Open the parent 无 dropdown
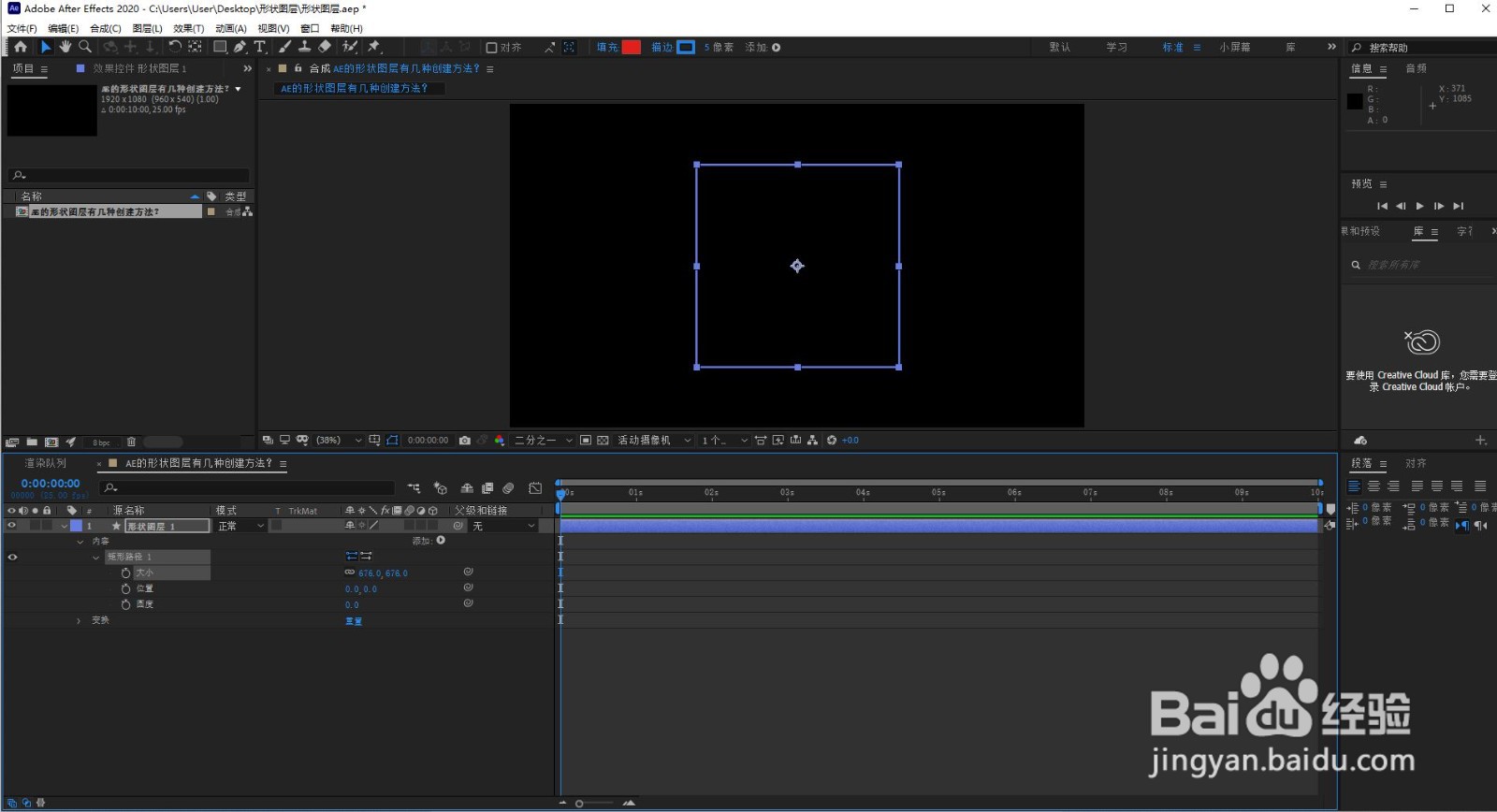 [503, 526]
